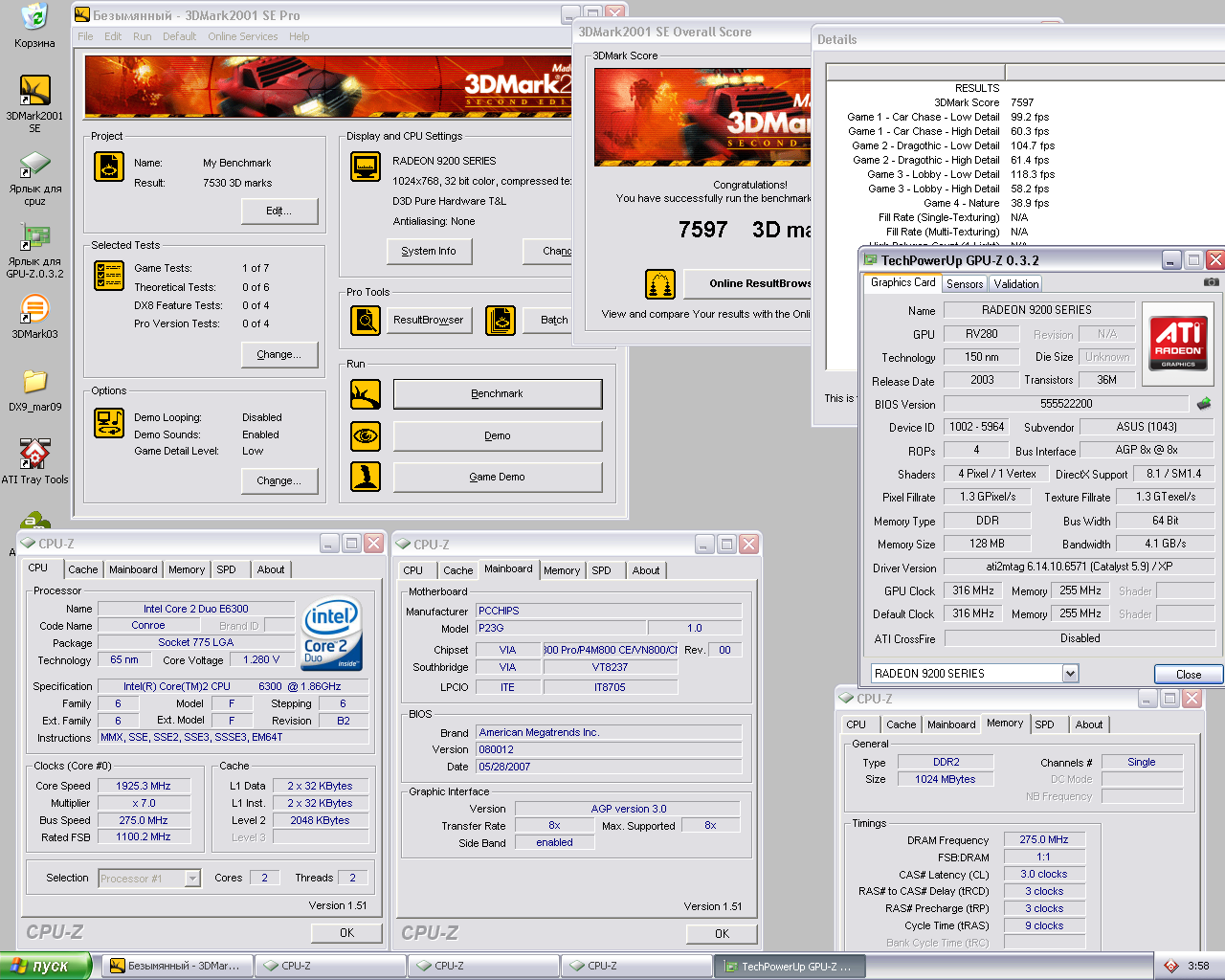
Task: Click the Selected Tests checklist icon
Action: (109, 276)
